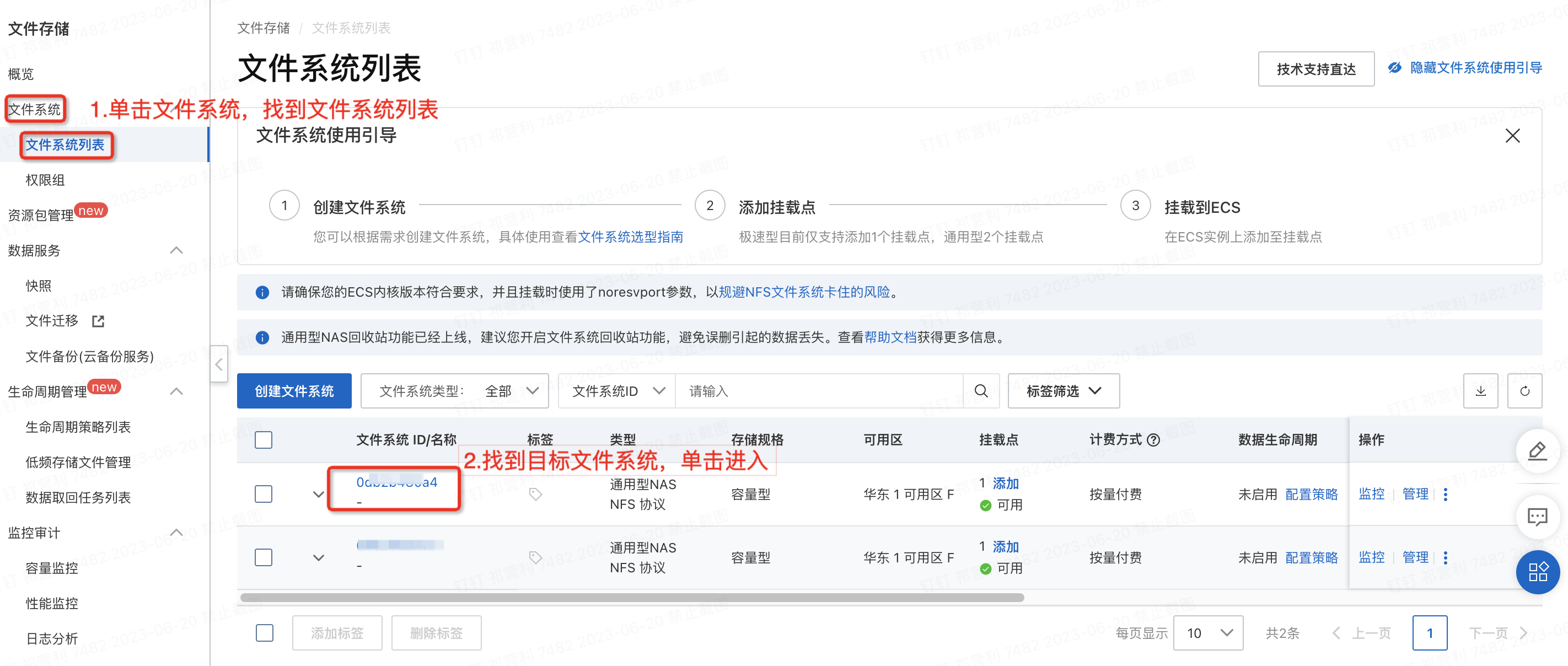Click the search magnifier icon

pos(981,391)
